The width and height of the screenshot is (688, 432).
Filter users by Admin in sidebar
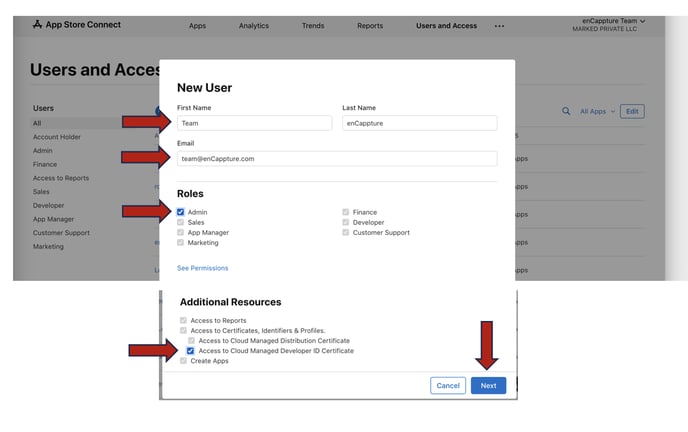[x=43, y=150]
